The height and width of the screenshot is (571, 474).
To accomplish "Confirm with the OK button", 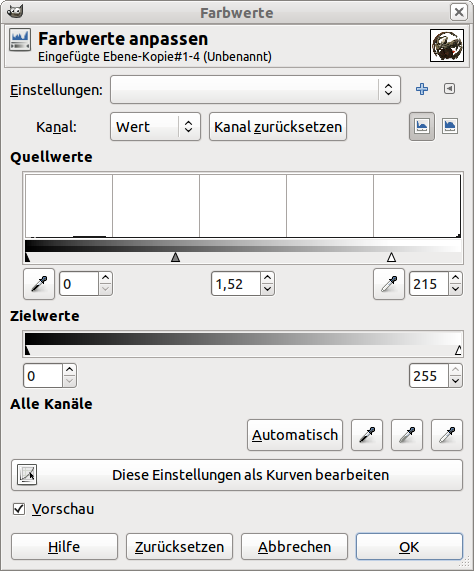I will pos(409,547).
